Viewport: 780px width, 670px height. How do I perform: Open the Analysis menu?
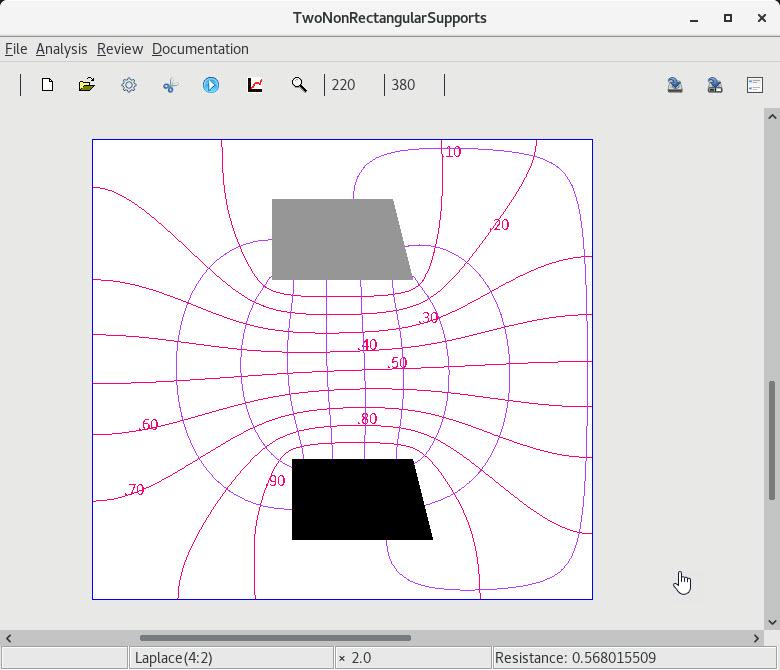coord(61,49)
